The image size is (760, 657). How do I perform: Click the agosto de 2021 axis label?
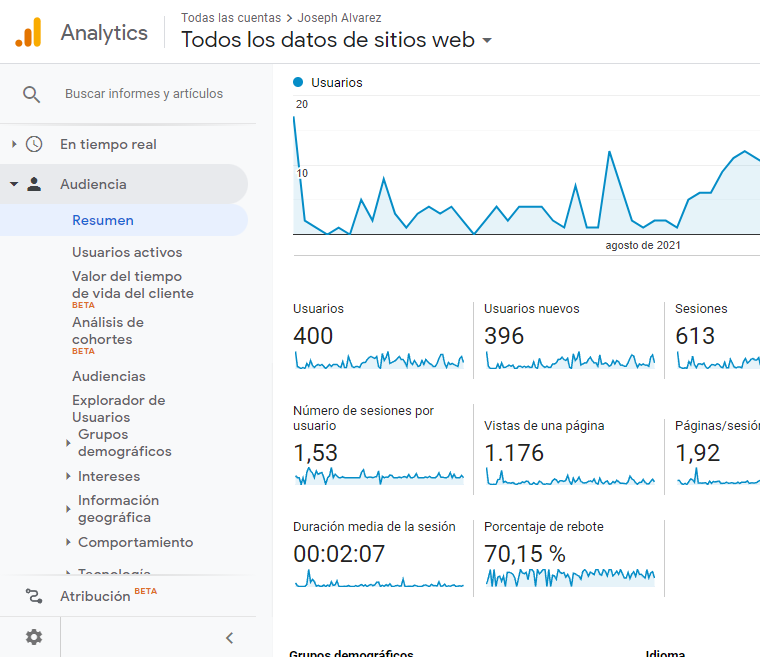643,245
